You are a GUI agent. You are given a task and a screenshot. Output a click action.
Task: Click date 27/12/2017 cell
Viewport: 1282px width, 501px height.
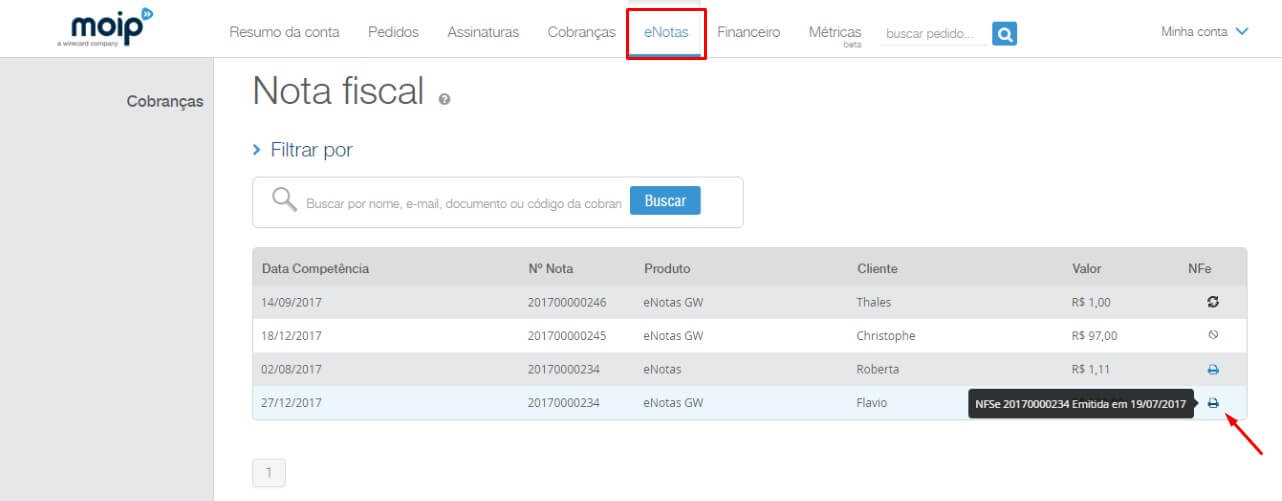pos(292,403)
